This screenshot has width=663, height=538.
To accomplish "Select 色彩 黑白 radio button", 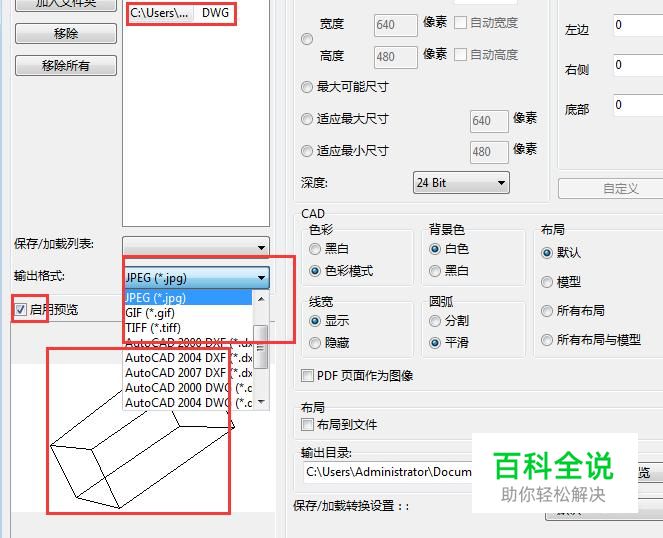I will pyautogui.click(x=315, y=249).
